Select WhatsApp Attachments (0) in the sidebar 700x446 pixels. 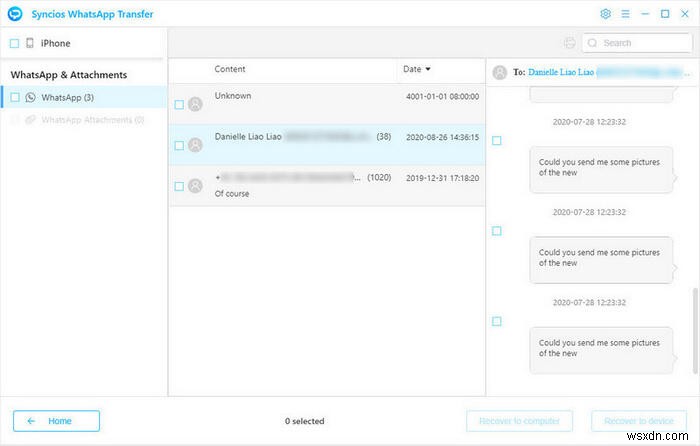(x=84, y=120)
